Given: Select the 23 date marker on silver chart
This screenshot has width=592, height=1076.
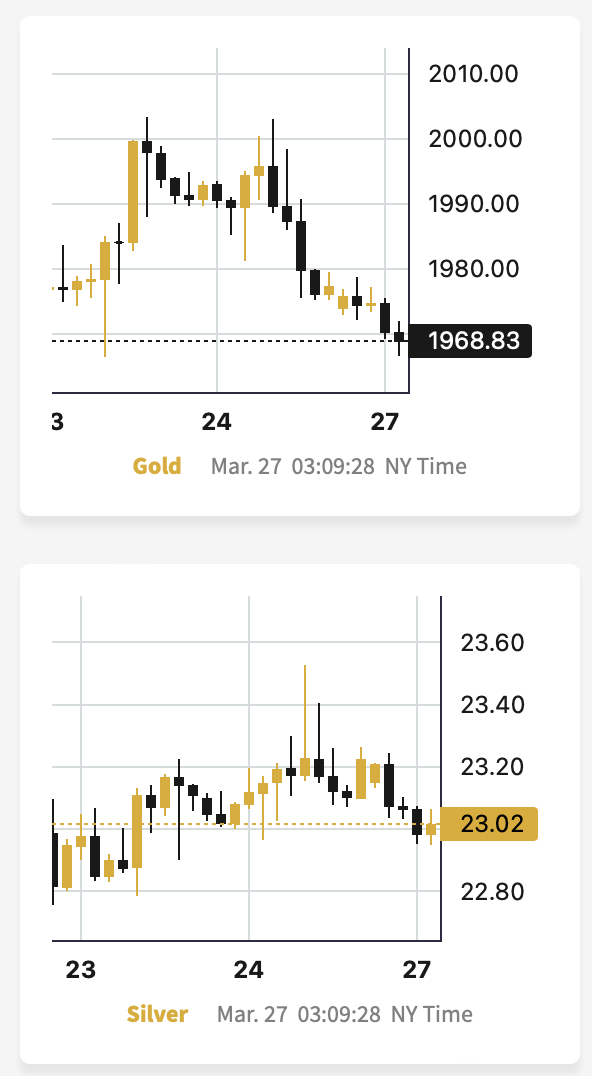Looking at the screenshot, I should (80, 970).
